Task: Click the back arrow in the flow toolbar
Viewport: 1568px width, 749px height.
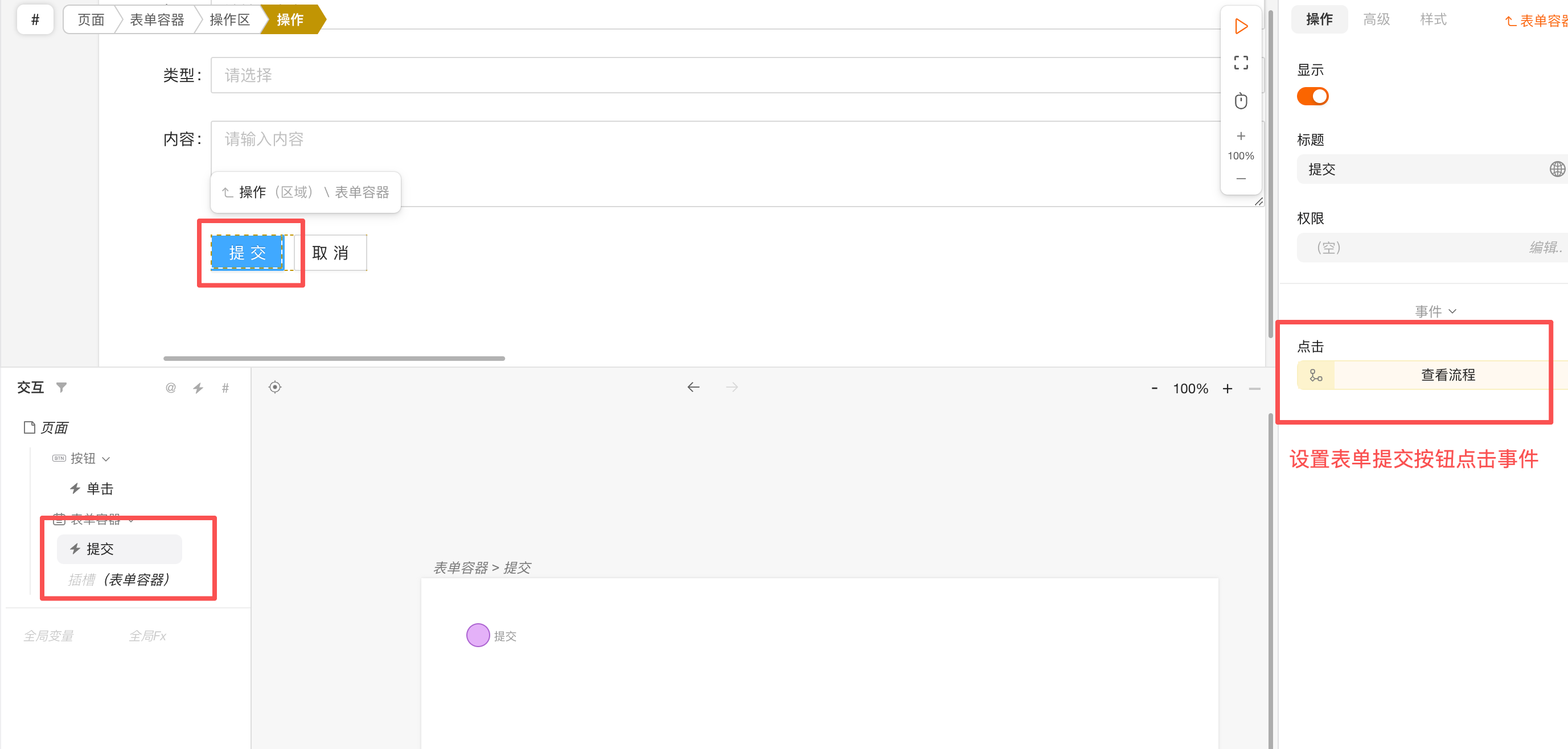Action: click(x=693, y=388)
